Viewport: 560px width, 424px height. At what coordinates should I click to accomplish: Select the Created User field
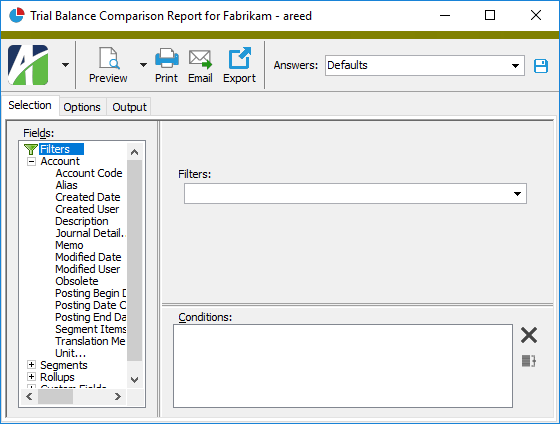[x=87, y=209]
